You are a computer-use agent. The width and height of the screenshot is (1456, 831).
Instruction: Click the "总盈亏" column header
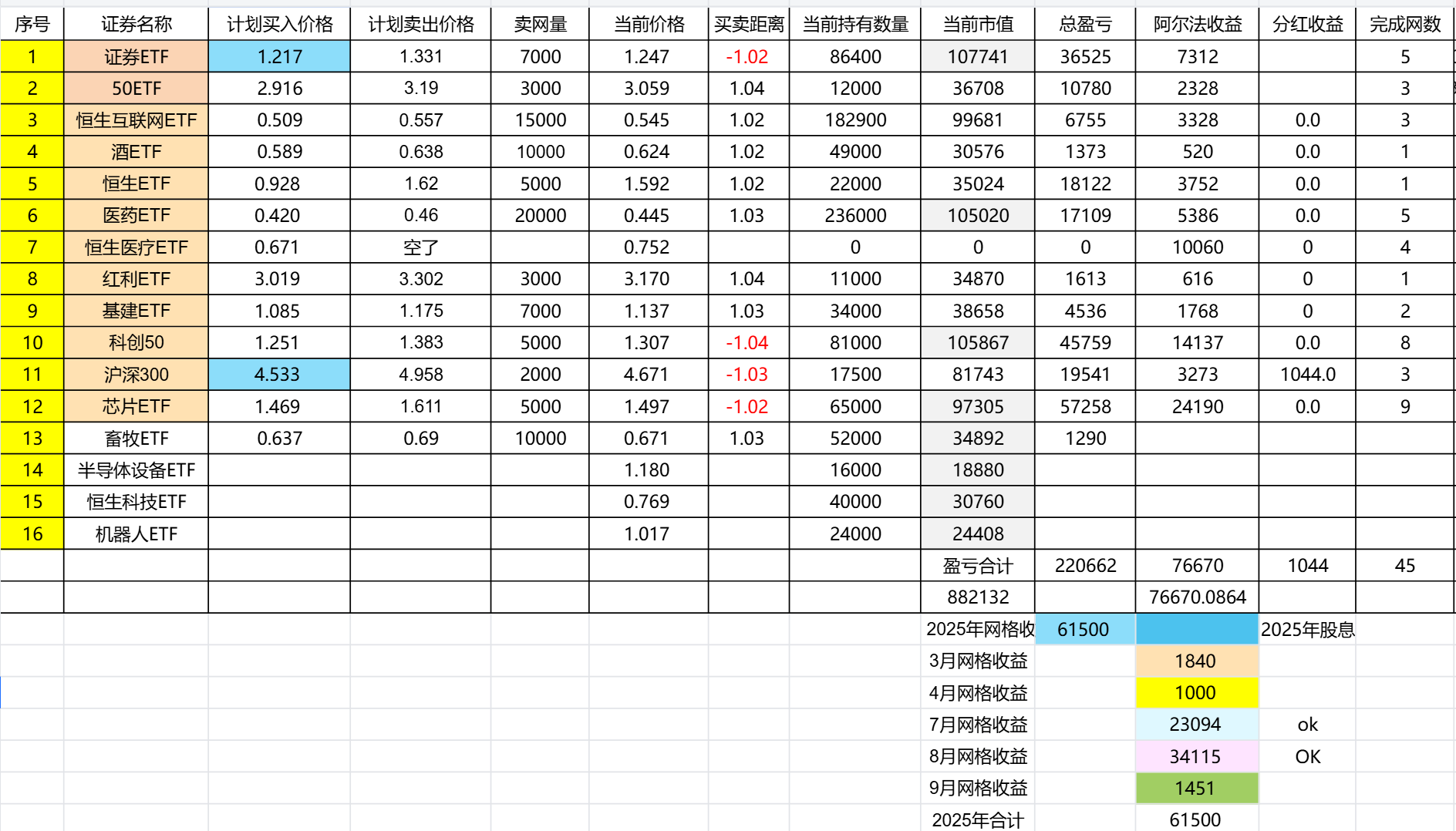coord(1085,25)
